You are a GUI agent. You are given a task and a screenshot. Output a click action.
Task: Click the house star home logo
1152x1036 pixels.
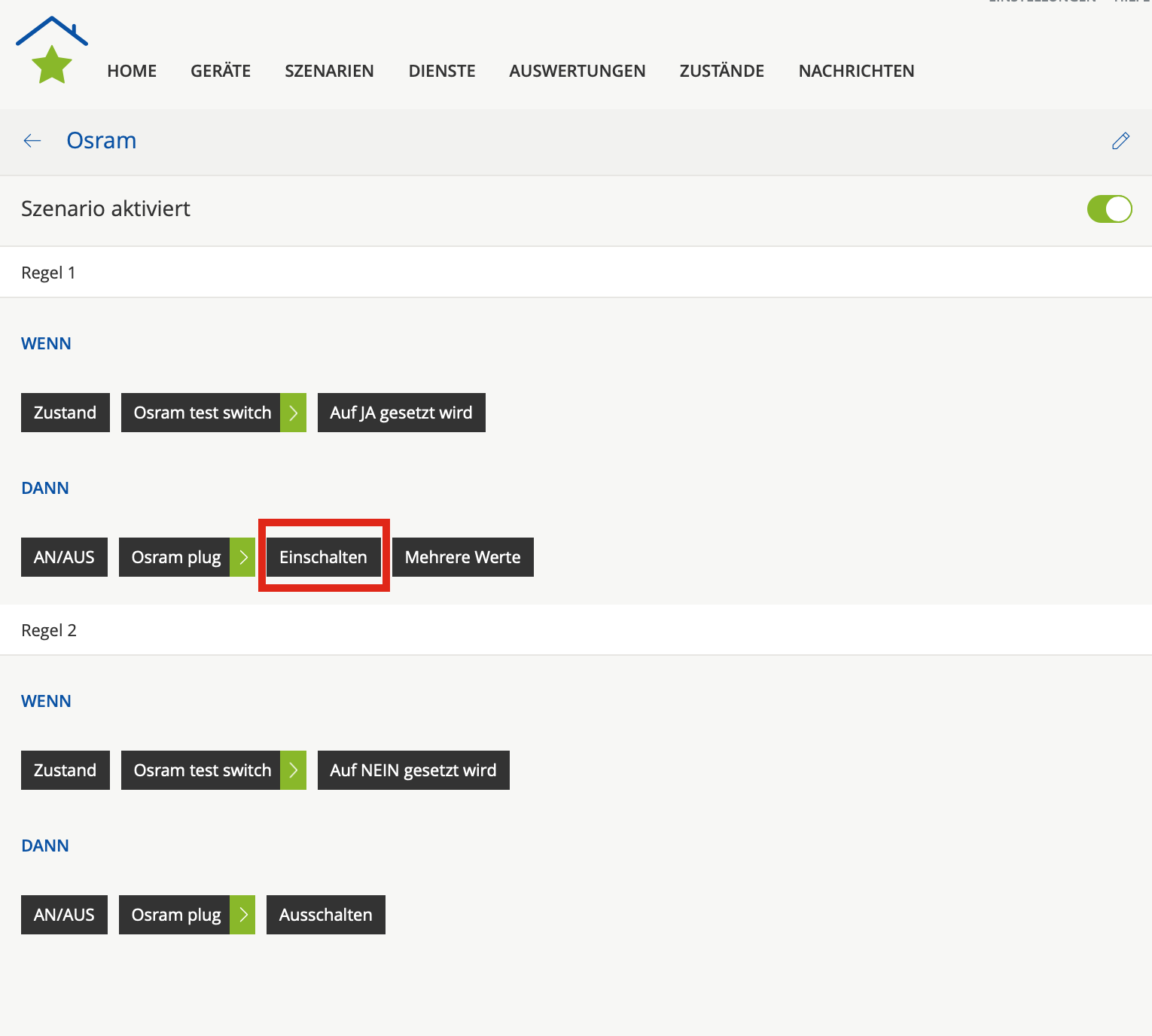(51, 50)
